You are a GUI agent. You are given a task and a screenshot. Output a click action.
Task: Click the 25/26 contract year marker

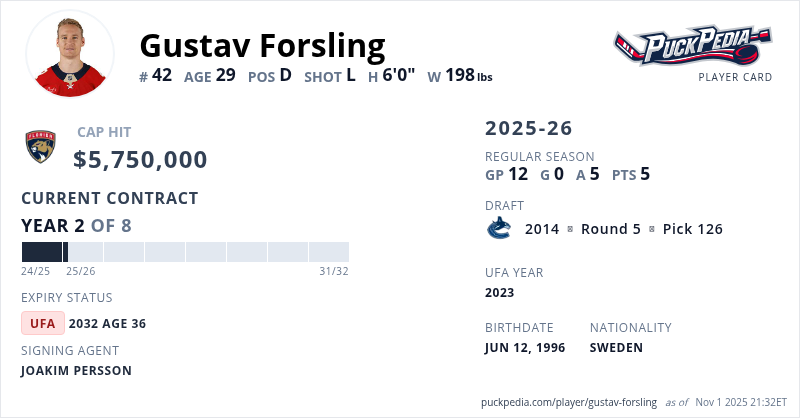[80, 271]
